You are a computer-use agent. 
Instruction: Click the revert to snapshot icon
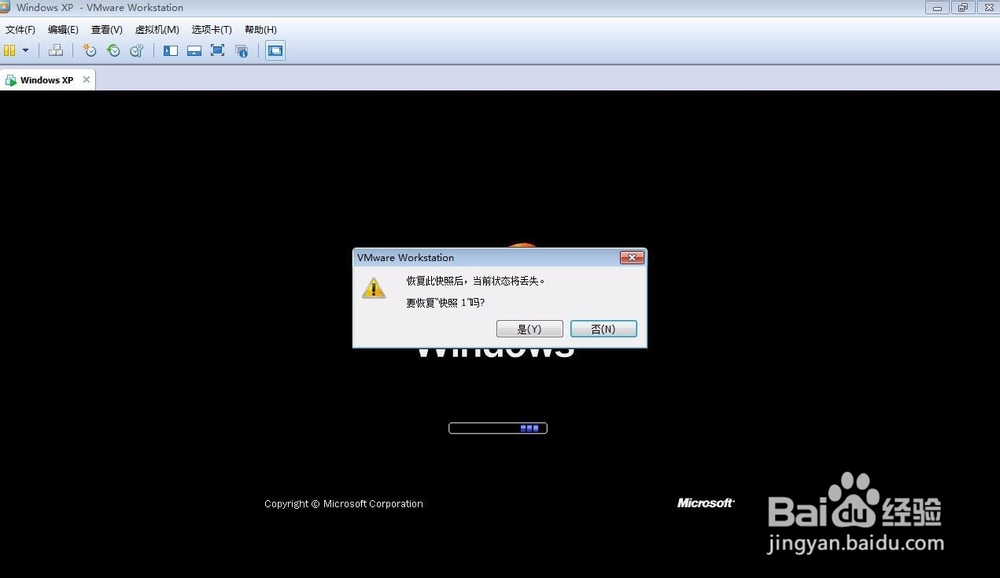pyautogui.click(x=114, y=50)
